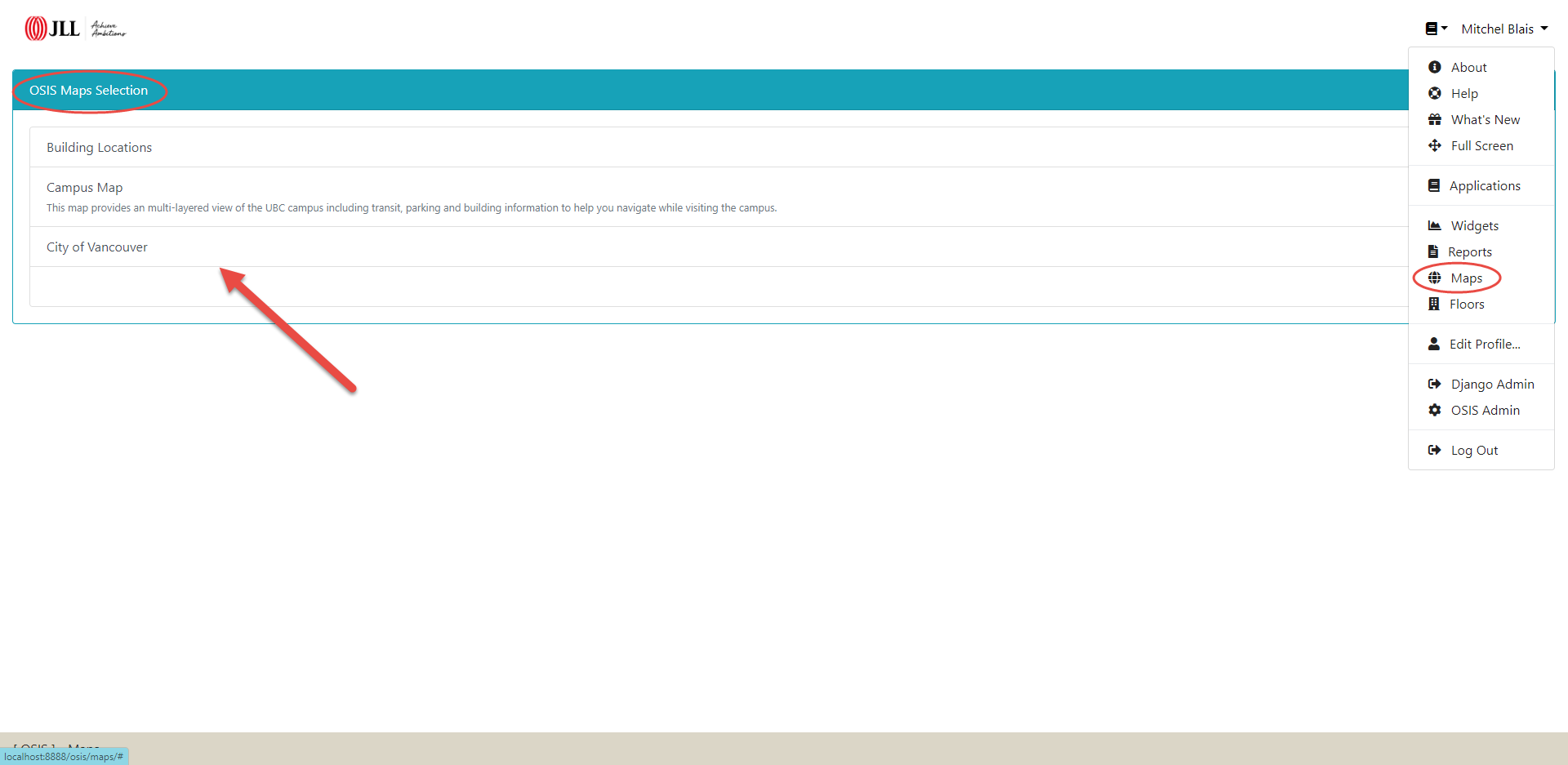Click the Maps globe icon
The width and height of the screenshot is (1568, 765).
1434,278
